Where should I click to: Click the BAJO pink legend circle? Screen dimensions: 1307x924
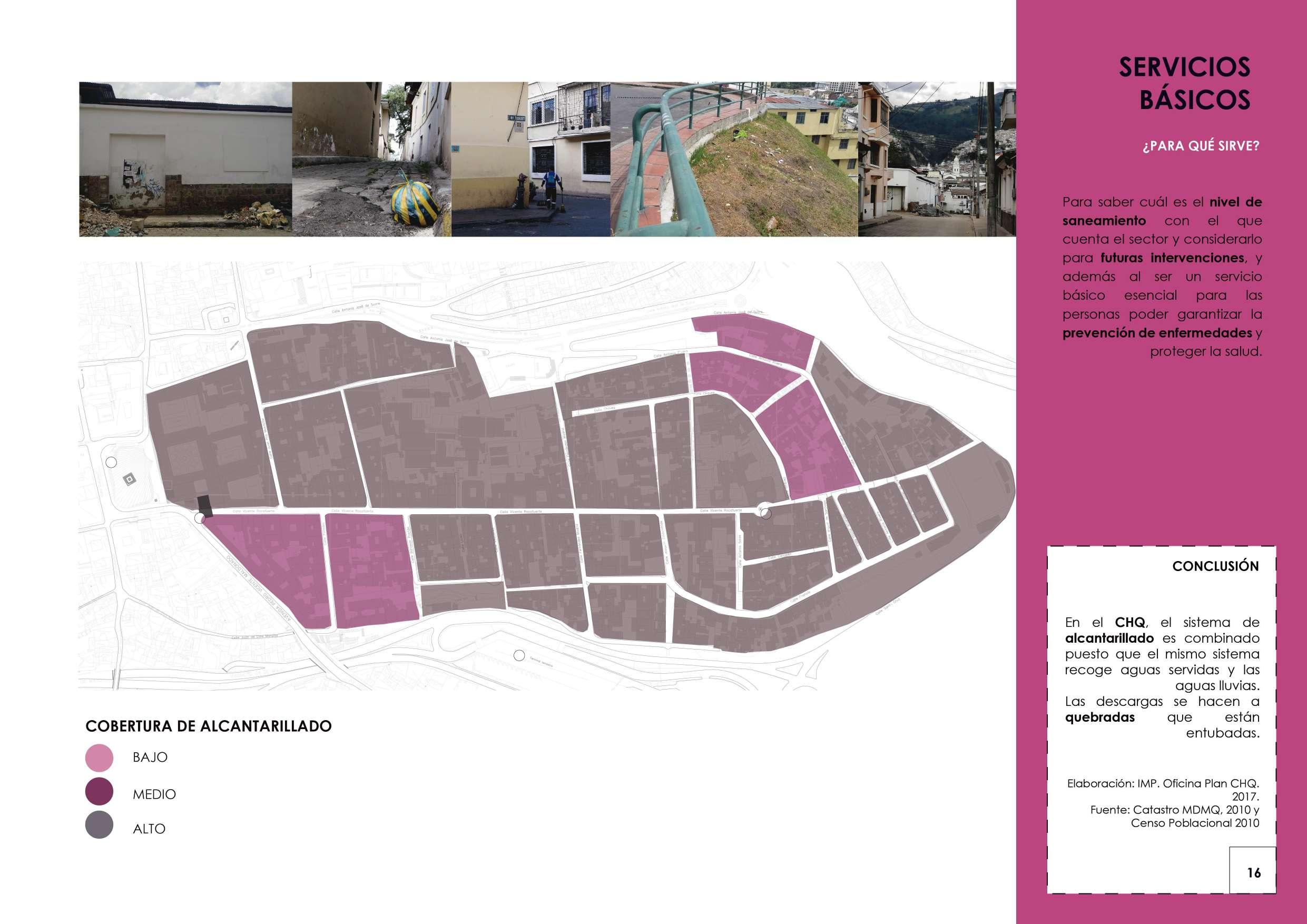(99, 758)
